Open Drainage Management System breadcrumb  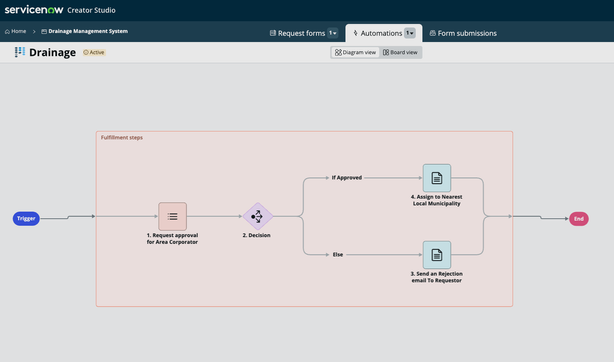[x=85, y=31]
